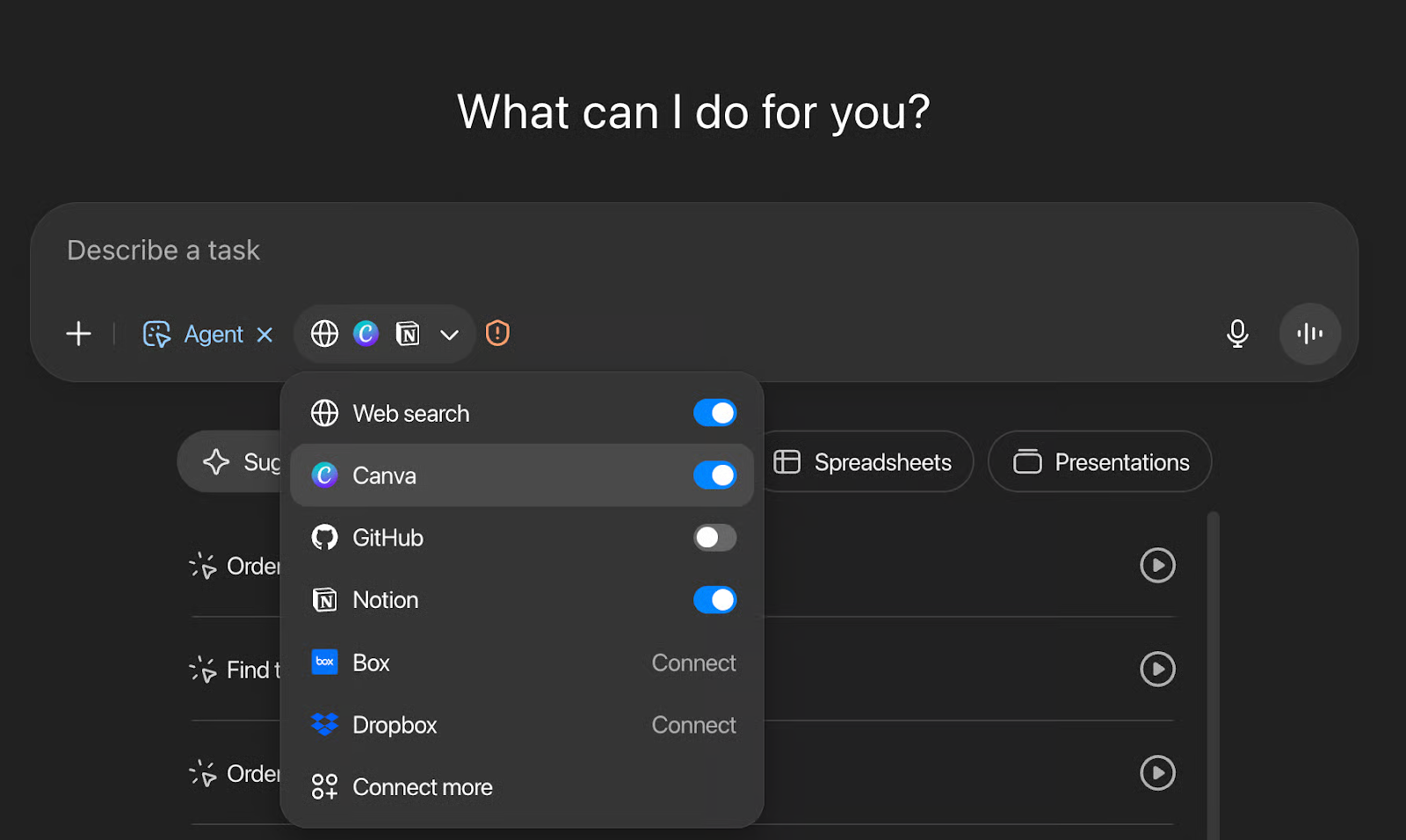This screenshot has height=840, width=1406.
Task: Click the orange shield warning icon
Action: pyautogui.click(x=497, y=333)
